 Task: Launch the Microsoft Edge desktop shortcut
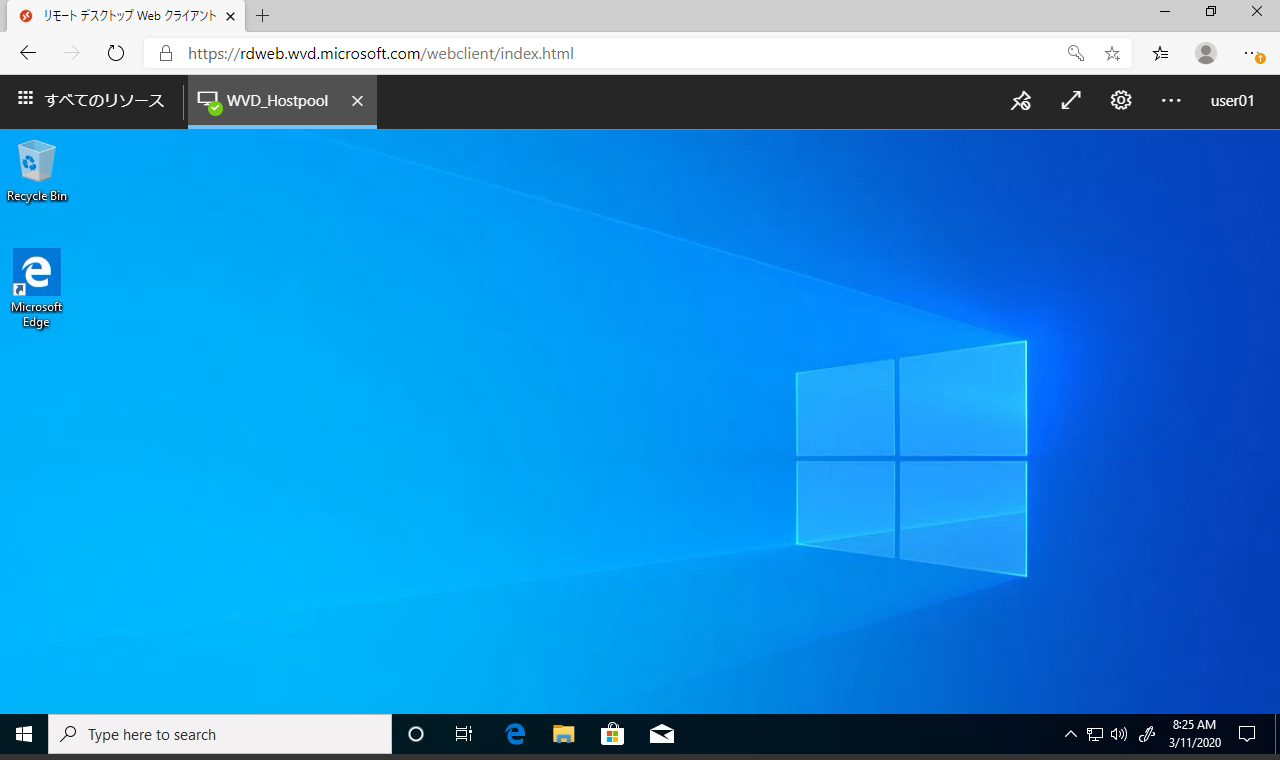(x=37, y=288)
